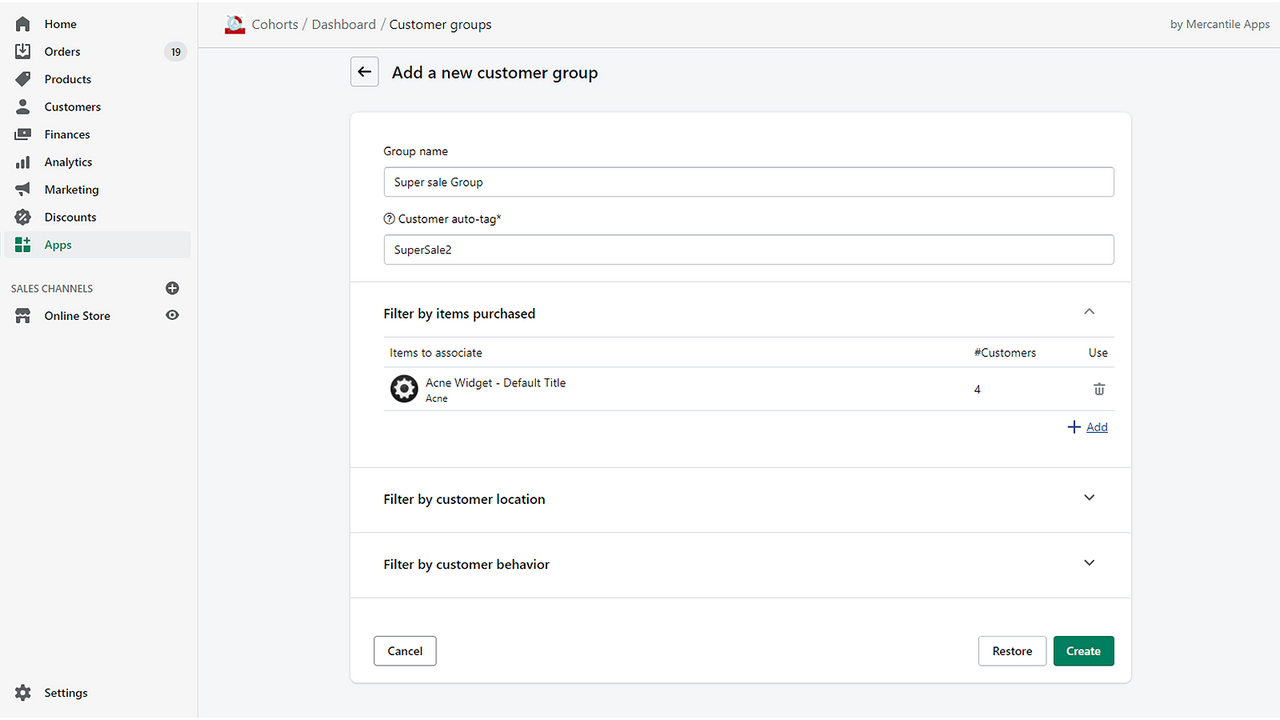
Task: Click the Home icon in sidebar
Action: coord(23,24)
